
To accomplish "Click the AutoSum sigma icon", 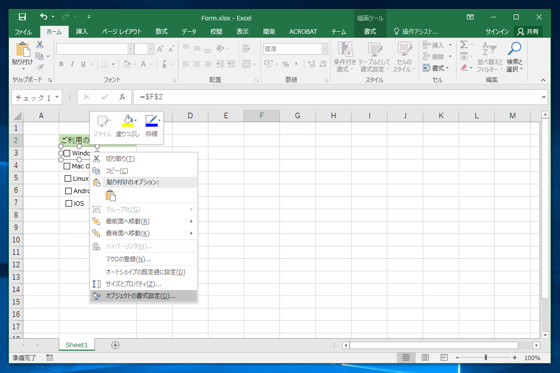I will [x=464, y=45].
